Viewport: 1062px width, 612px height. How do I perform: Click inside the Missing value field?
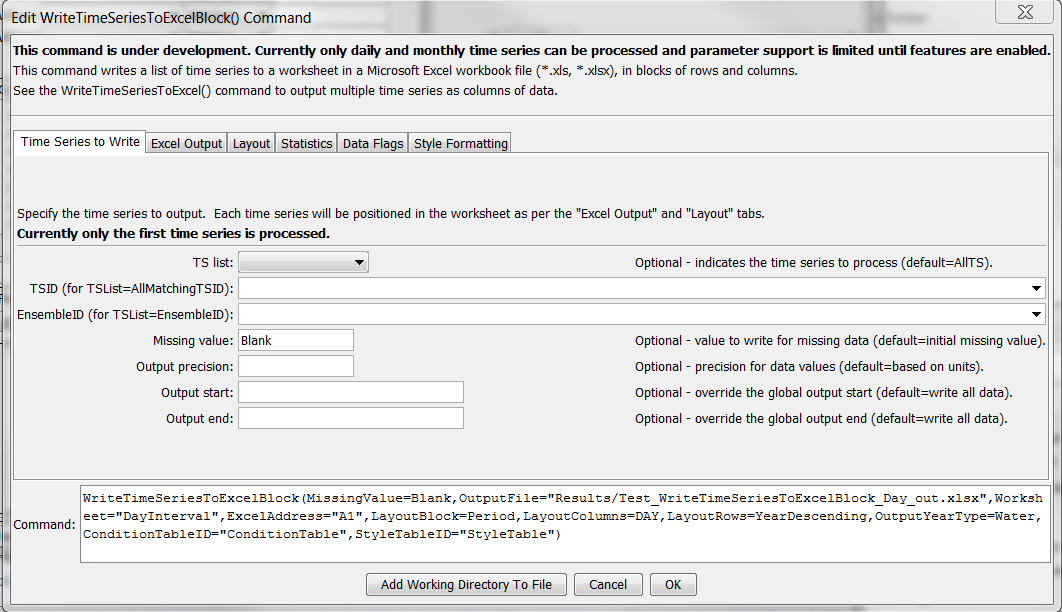tap(295, 339)
